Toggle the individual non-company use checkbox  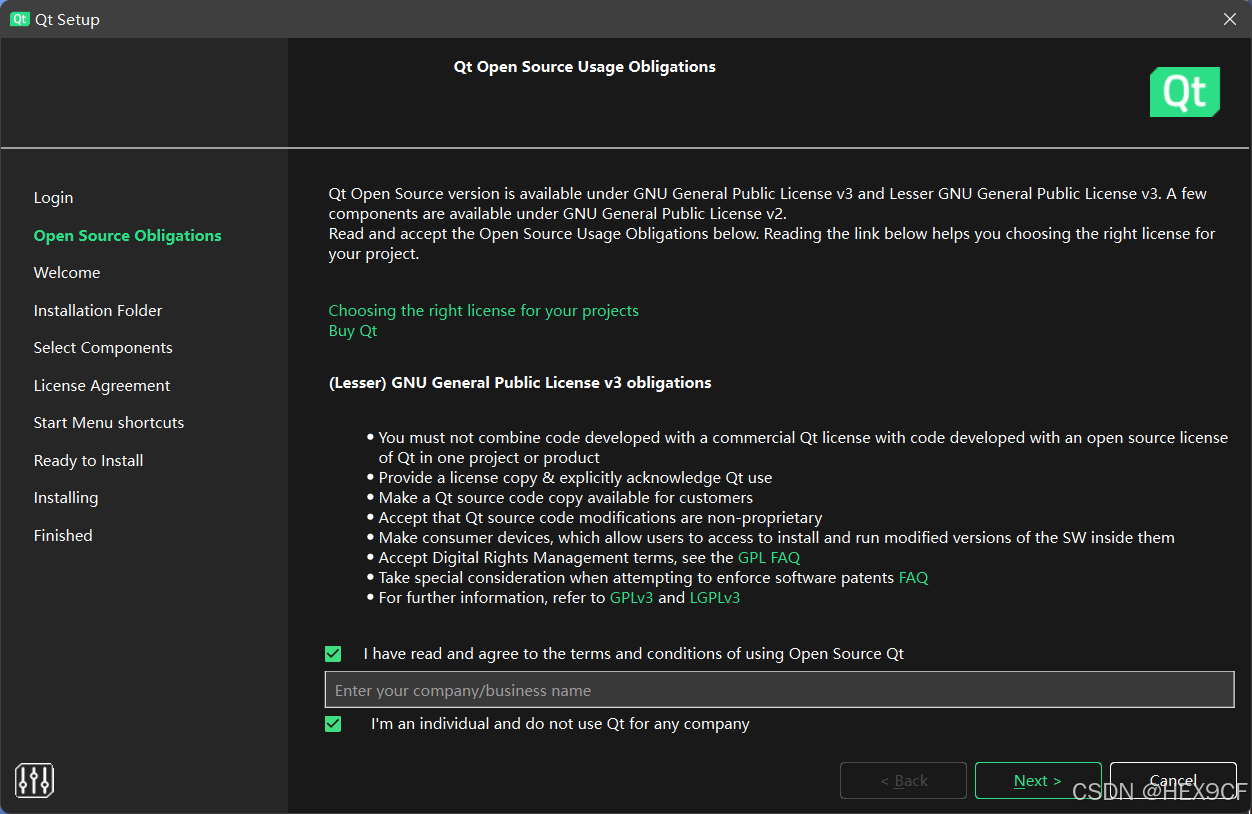pos(333,724)
